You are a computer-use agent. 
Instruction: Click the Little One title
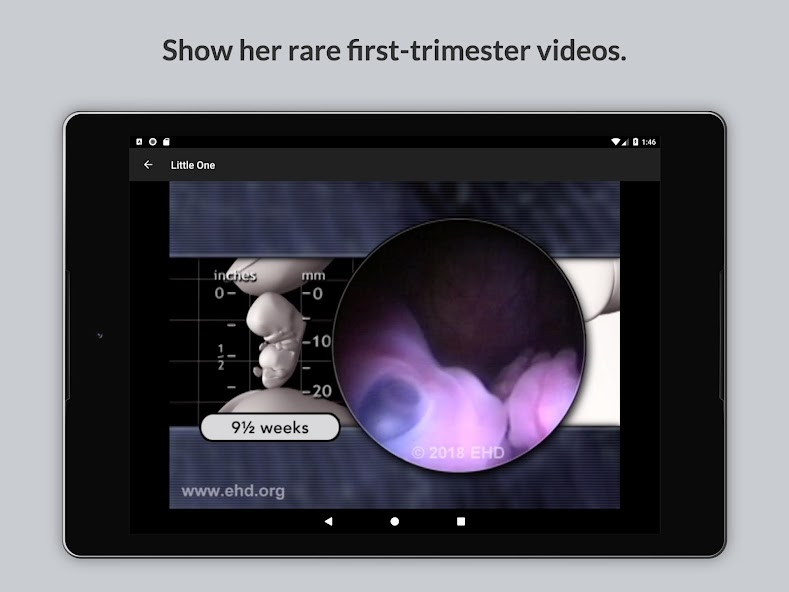click(x=193, y=165)
